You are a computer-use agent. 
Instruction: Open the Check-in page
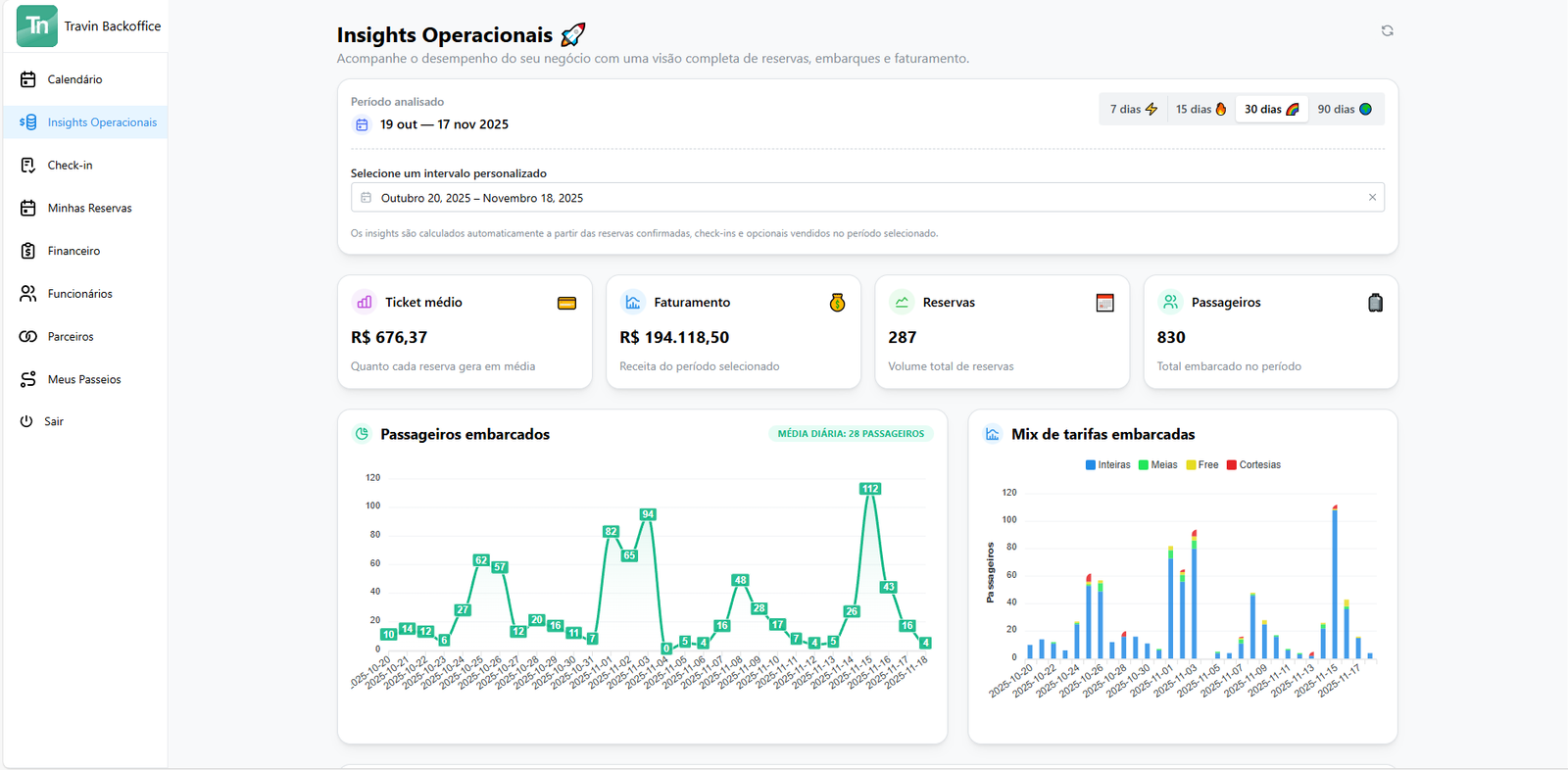pos(70,166)
